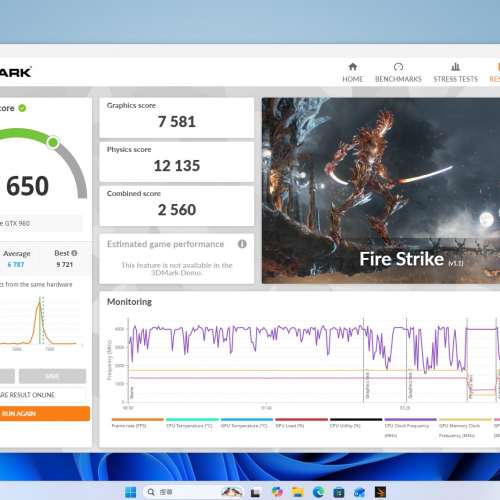Open the Home section icon
500x500 pixels.
(x=353, y=67)
